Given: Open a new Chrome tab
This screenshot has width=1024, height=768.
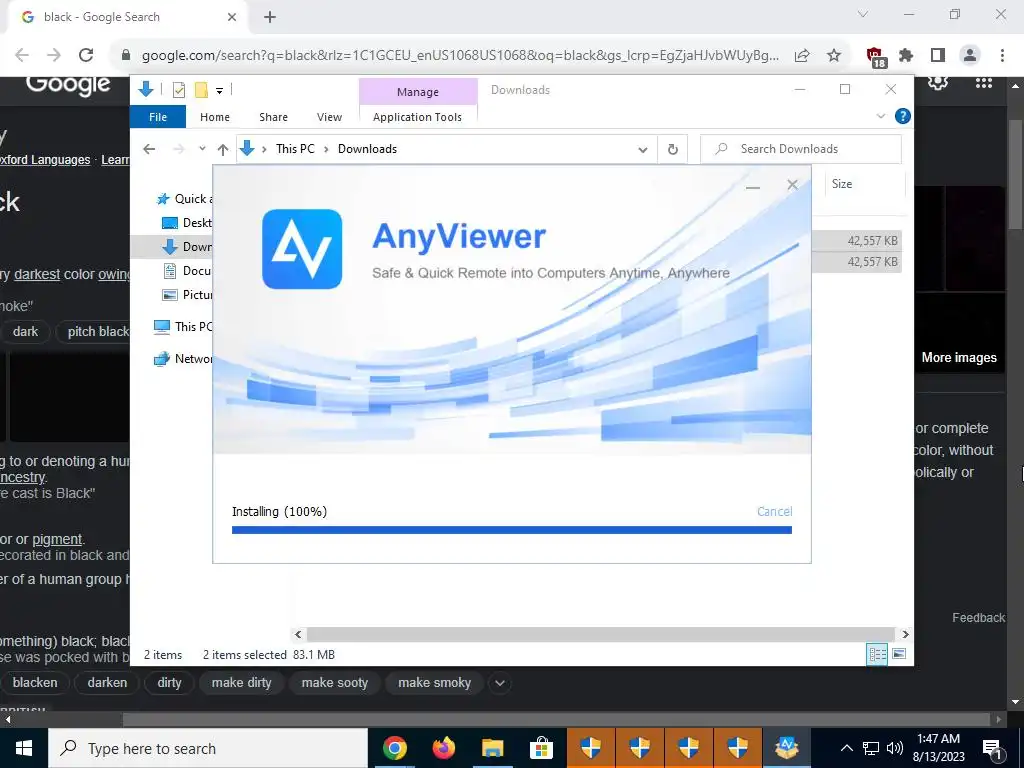Looking at the screenshot, I should 270,17.
